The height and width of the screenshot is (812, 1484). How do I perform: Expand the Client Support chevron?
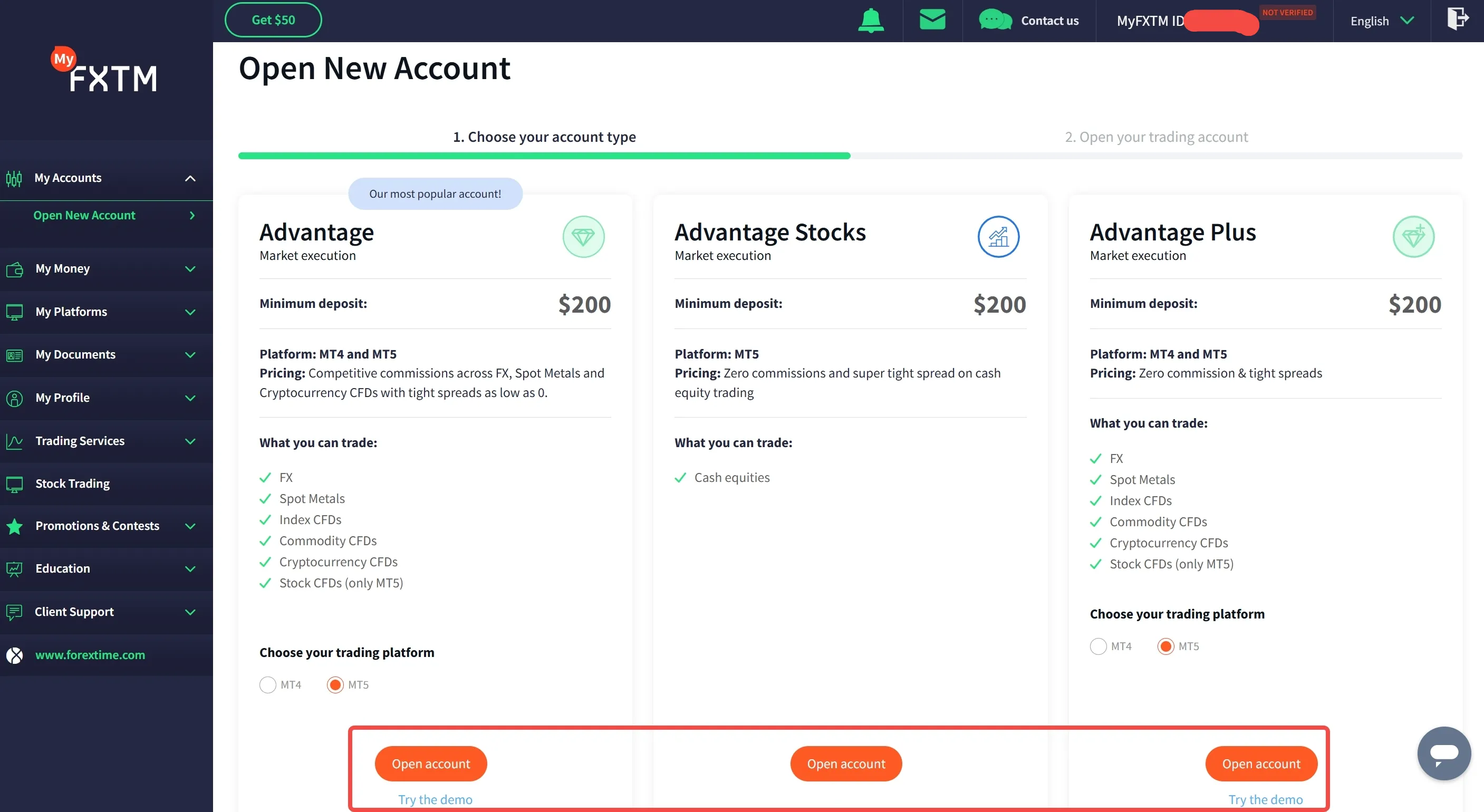[190, 612]
